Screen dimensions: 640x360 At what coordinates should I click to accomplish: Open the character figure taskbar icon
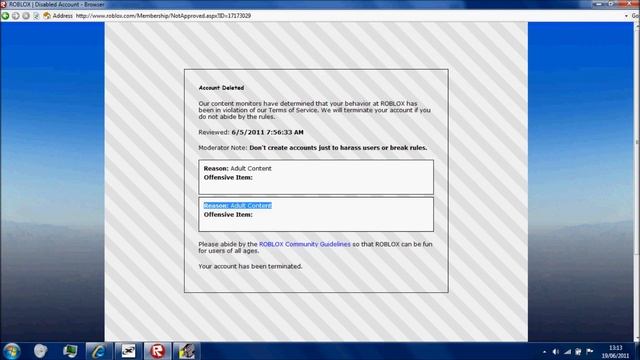(186, 351)
